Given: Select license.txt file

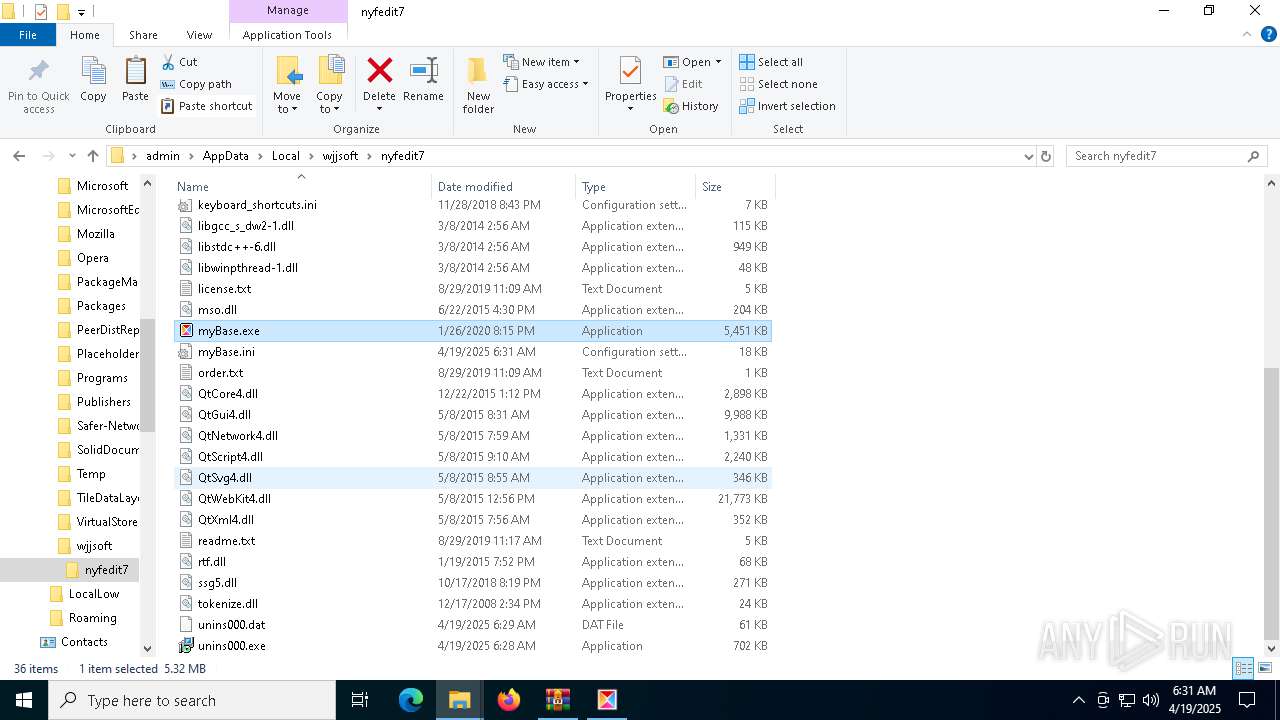Looking at the screenshot, I should tap(472, 289).
